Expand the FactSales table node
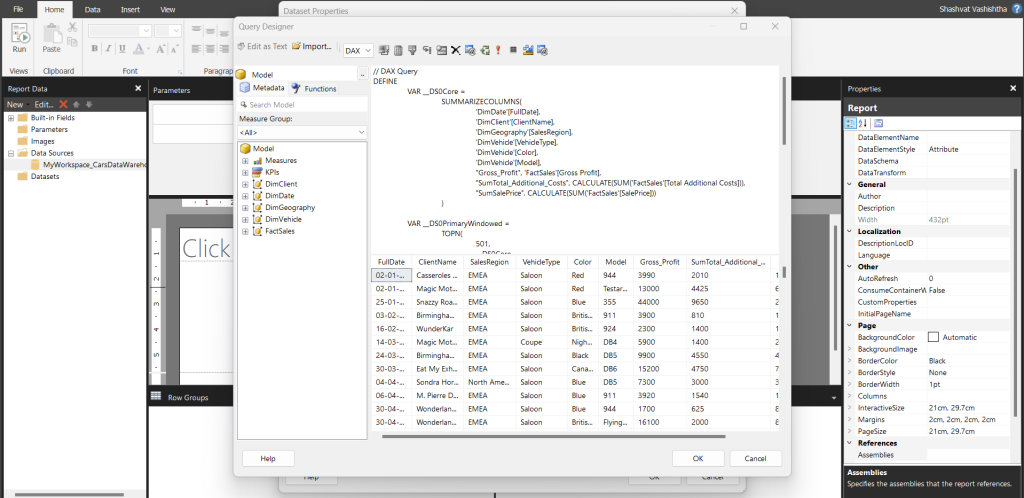1024x498 pixels. coord(245,231)
